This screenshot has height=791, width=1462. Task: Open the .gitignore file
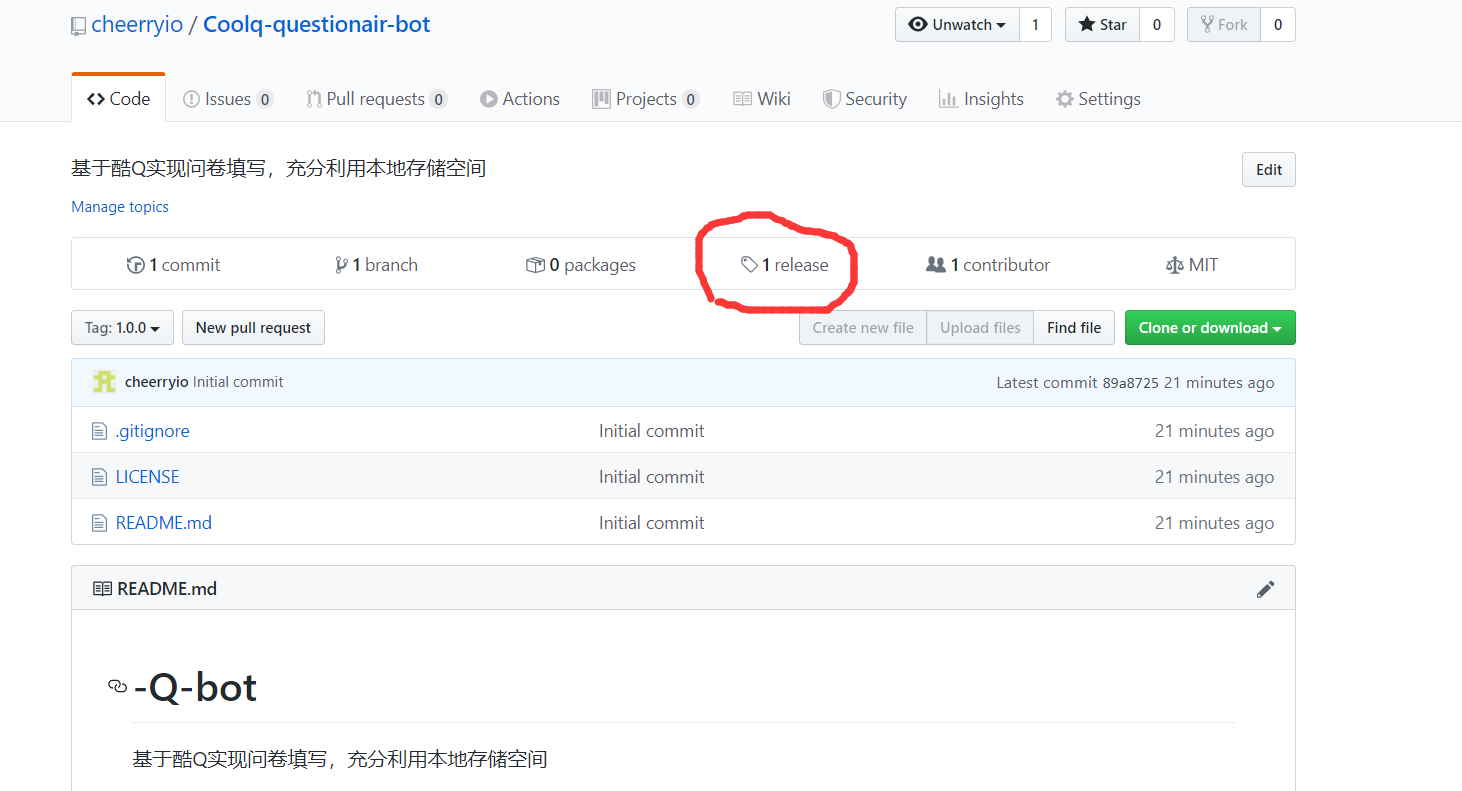(x=152, y=431)
